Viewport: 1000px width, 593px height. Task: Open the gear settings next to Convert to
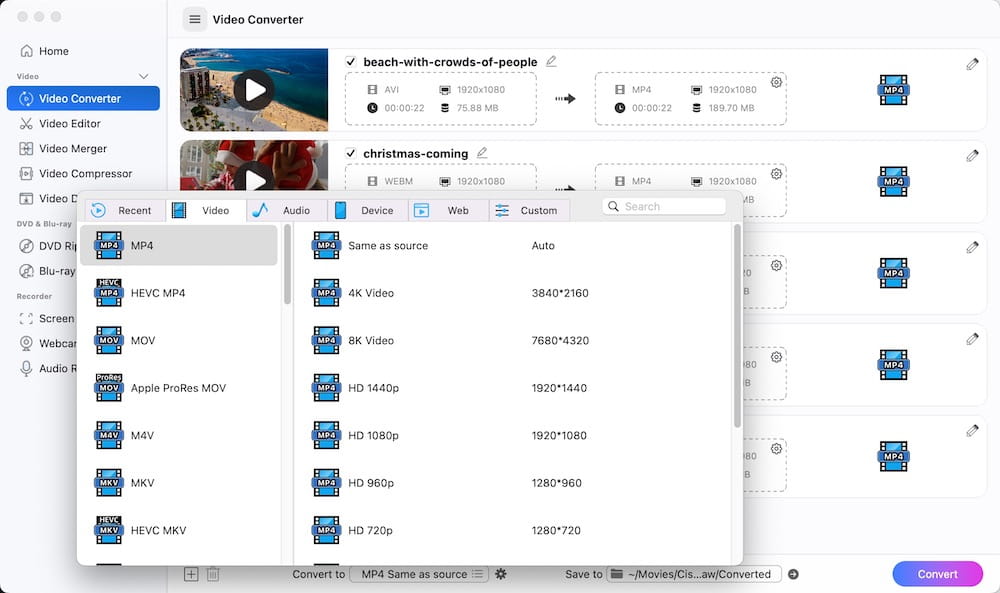501,575
